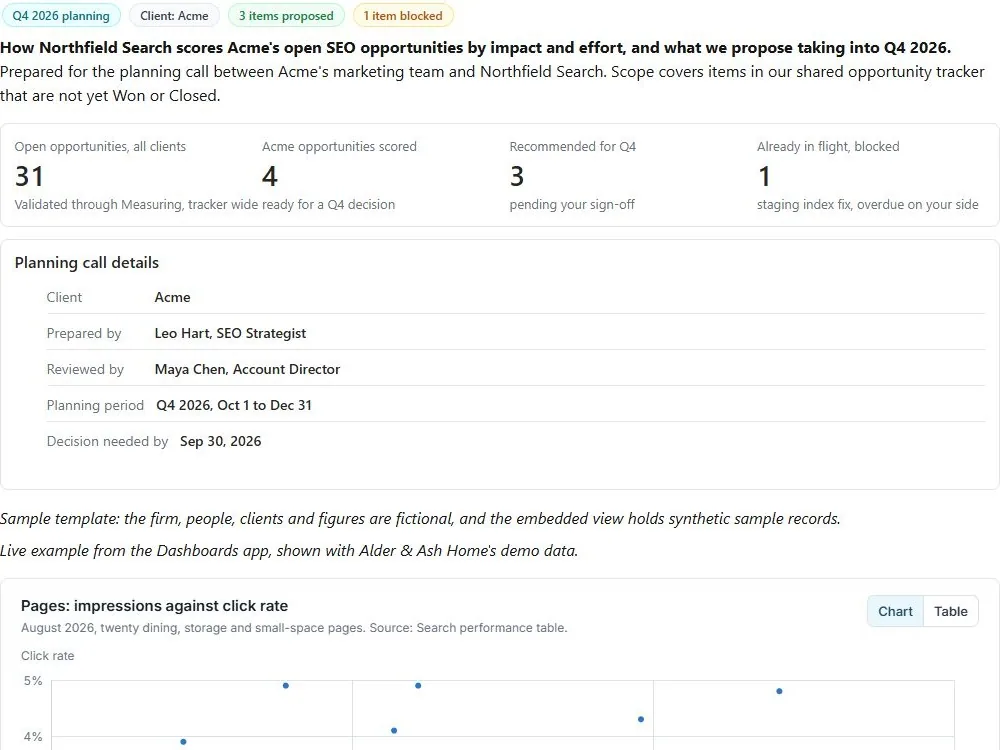Viewport: 1000px width, 750px height.
Task: Click the Already in flight, blocked value 1
Action: click(764, 176)
